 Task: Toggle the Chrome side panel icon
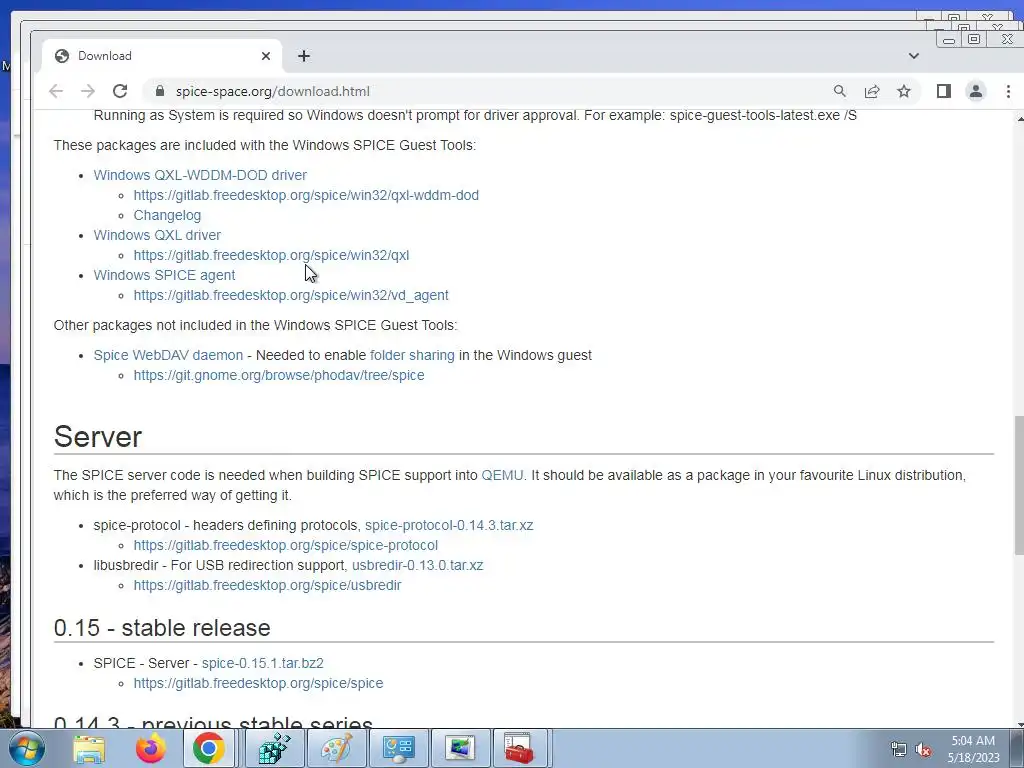click(x=944, y=91)
